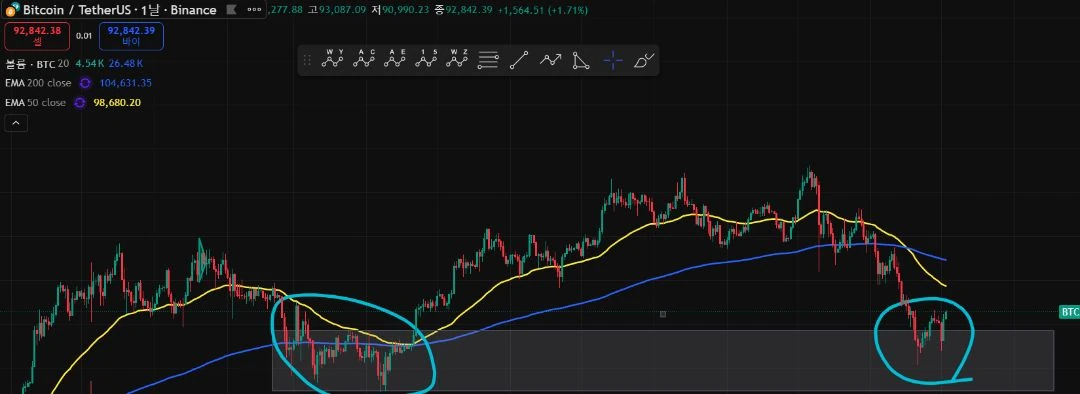Select the Fibonacci retracement tool
The height and width of the screenshot is (394, 1080).
tap(488, 61)
